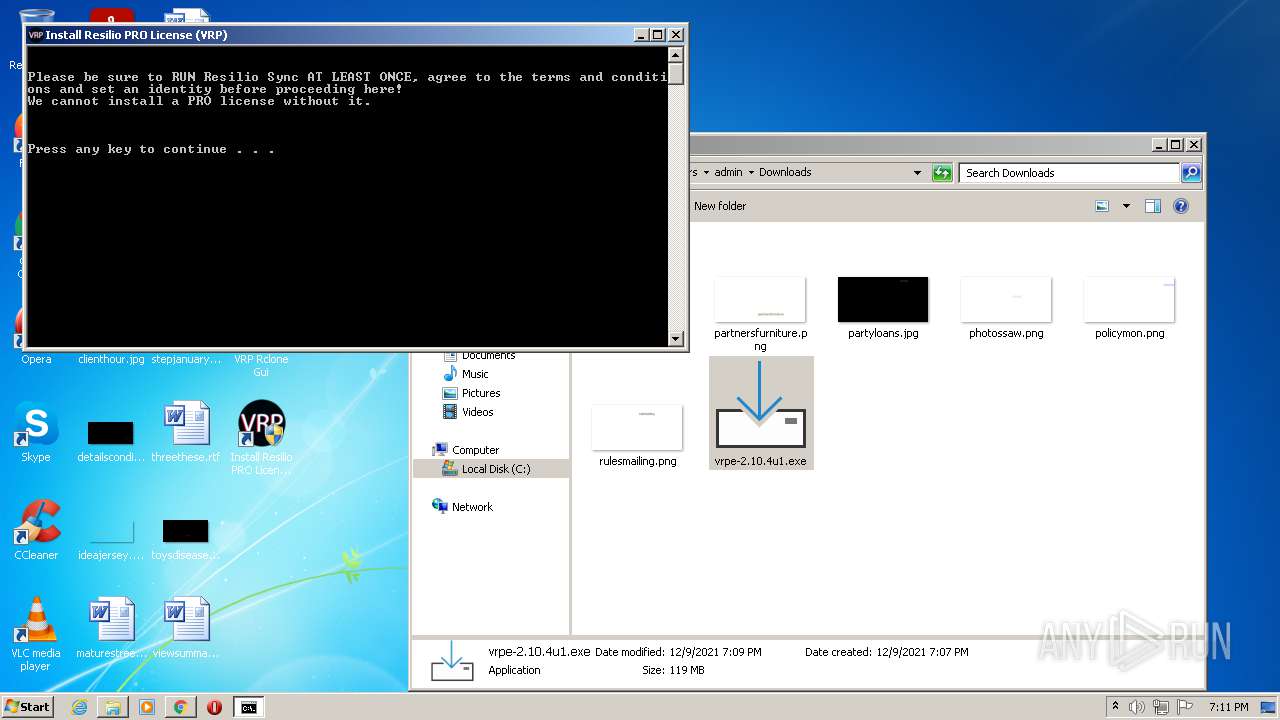This screenshot has height=720, width=1280.
Task: Click the 7:11 PM taskbar clock
Action: [1228, 707]
